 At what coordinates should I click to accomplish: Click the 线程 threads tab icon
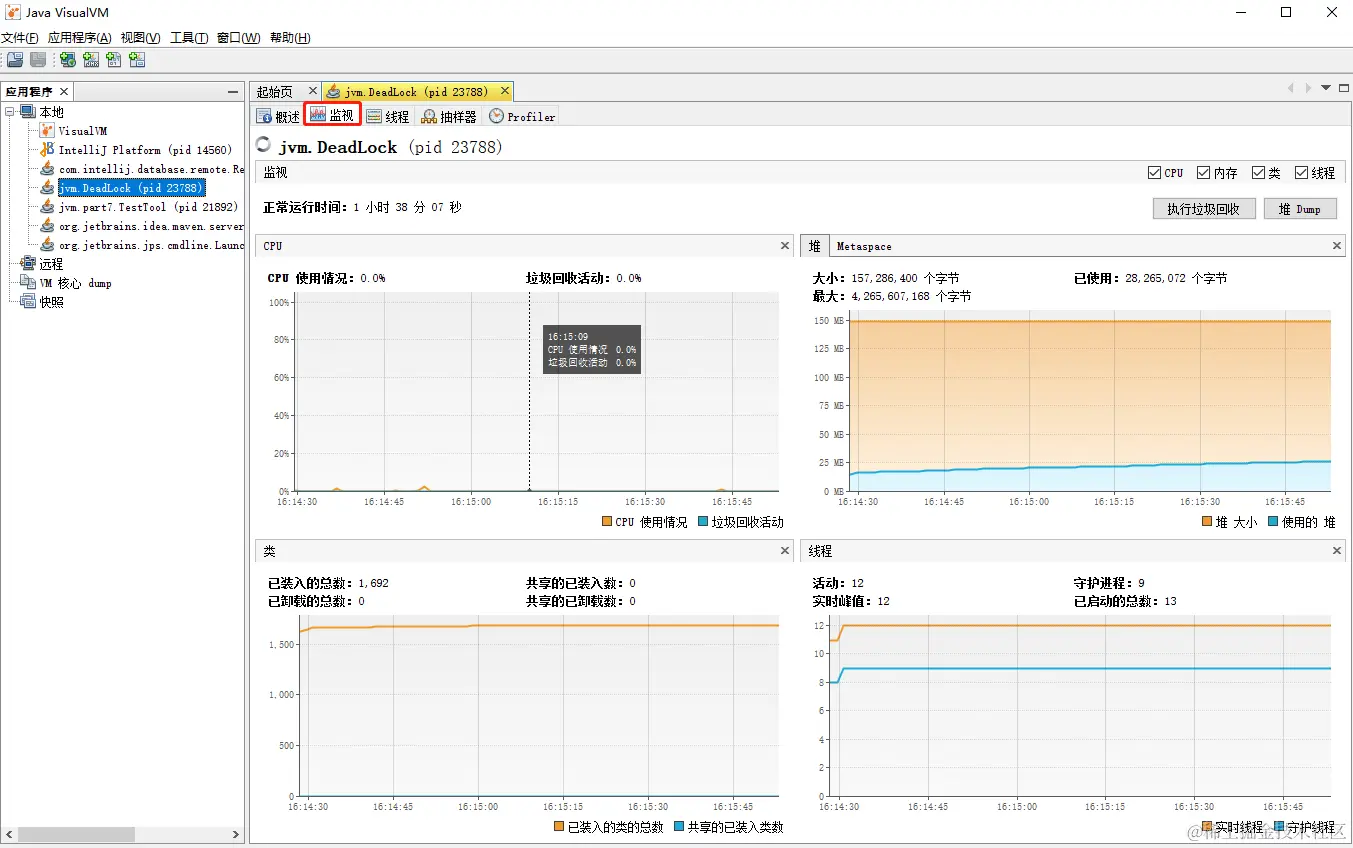click(374, 116)
